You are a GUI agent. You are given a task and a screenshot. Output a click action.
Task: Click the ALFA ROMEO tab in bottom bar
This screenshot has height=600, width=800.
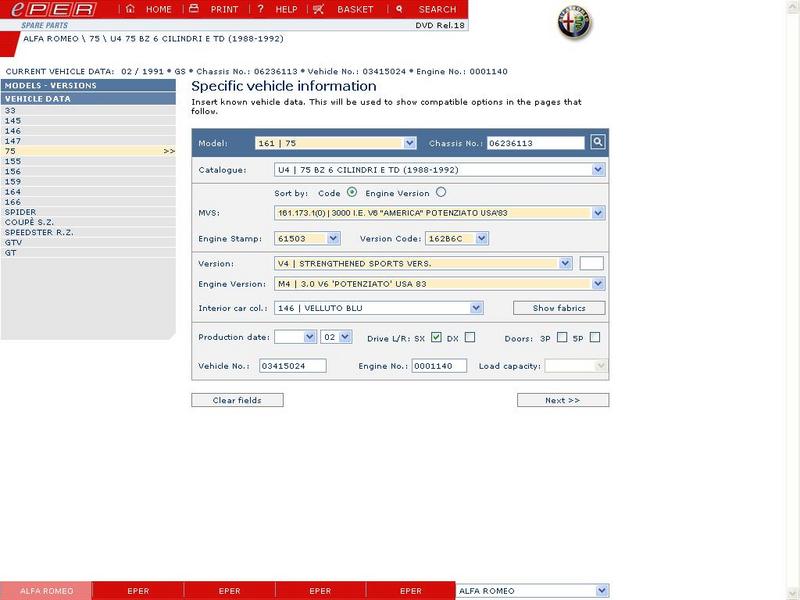(46, 591)
